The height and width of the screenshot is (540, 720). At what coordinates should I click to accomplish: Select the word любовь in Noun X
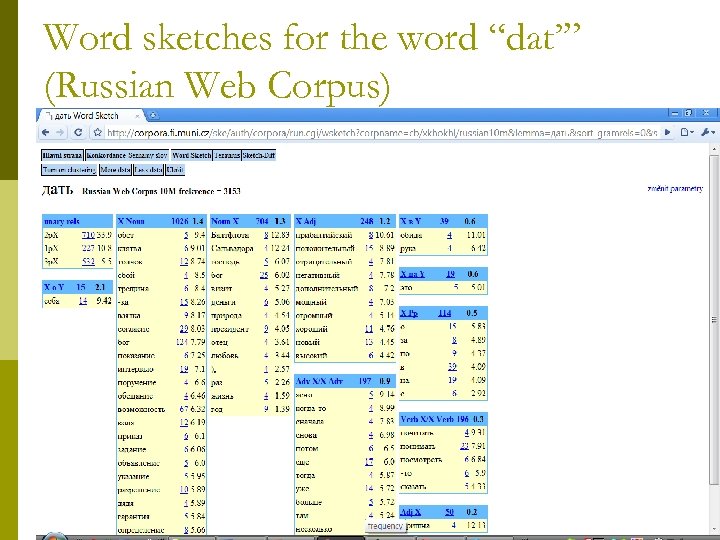225,355
